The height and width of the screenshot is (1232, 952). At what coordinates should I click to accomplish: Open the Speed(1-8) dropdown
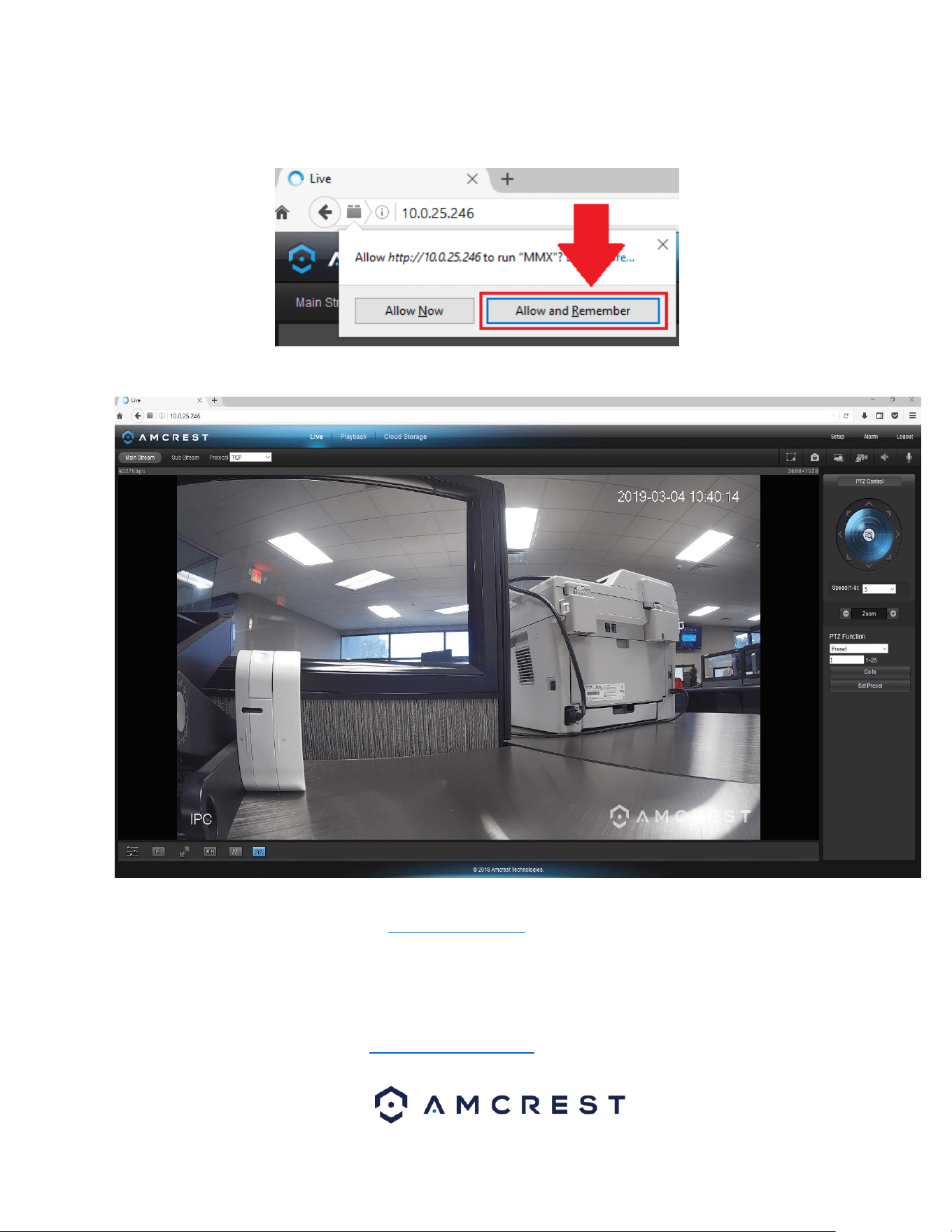click(879, 589)
